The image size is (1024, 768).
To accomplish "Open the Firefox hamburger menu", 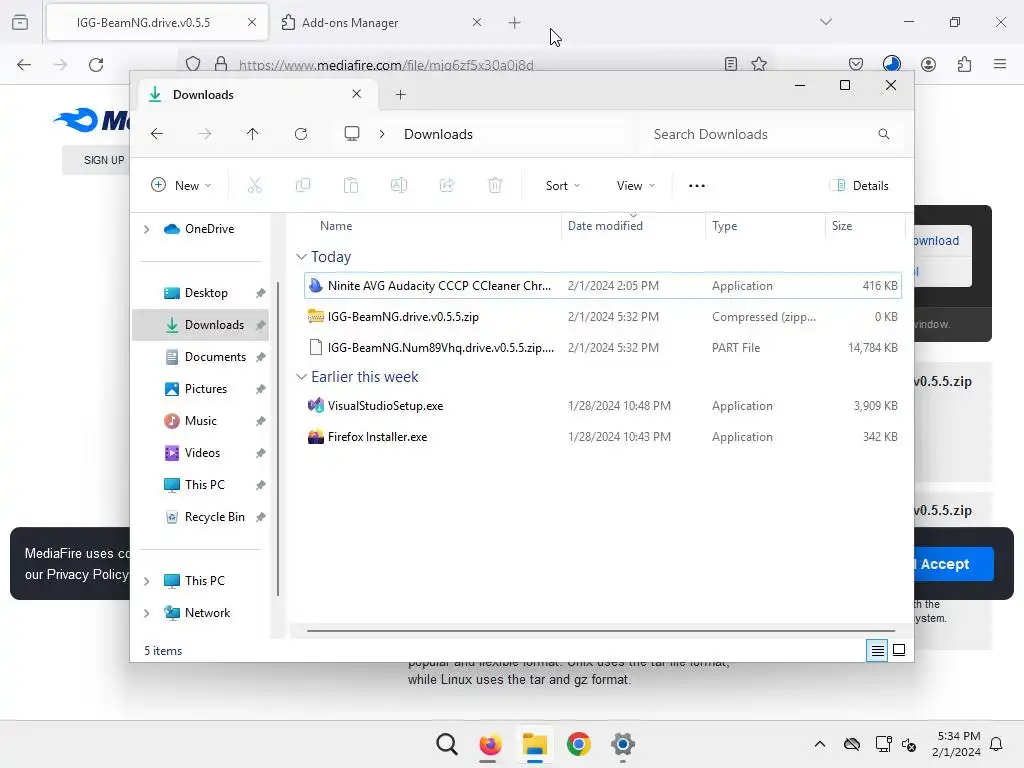I will (x=1000, y=64).
